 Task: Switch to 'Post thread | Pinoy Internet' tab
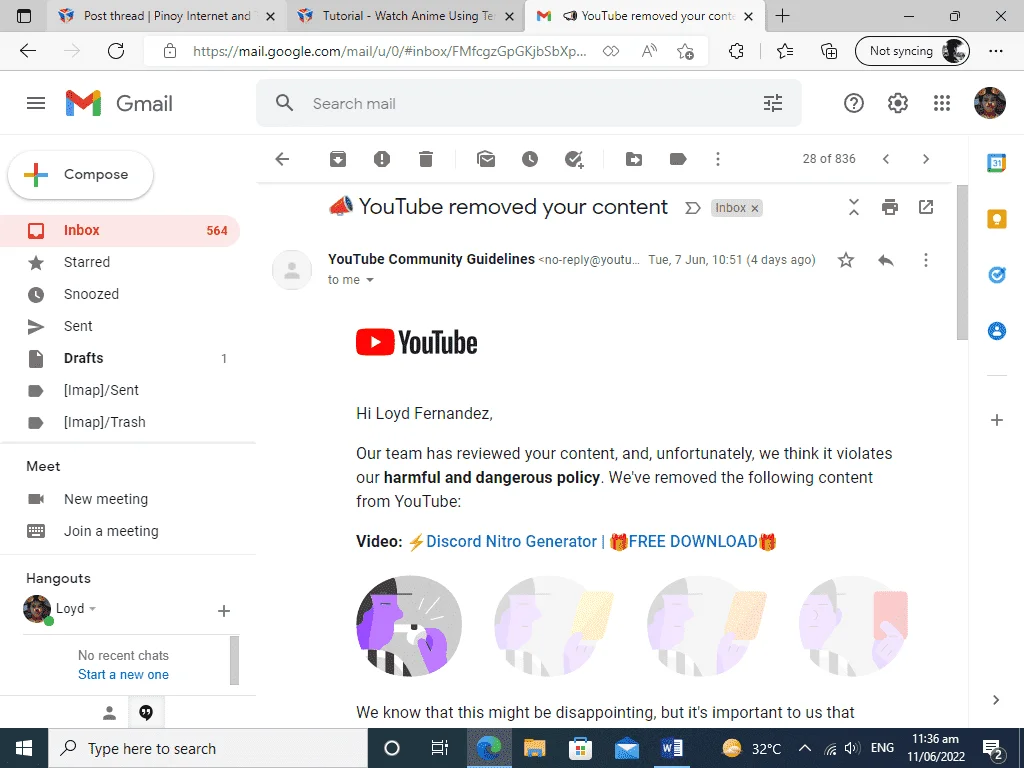(167, 16)
